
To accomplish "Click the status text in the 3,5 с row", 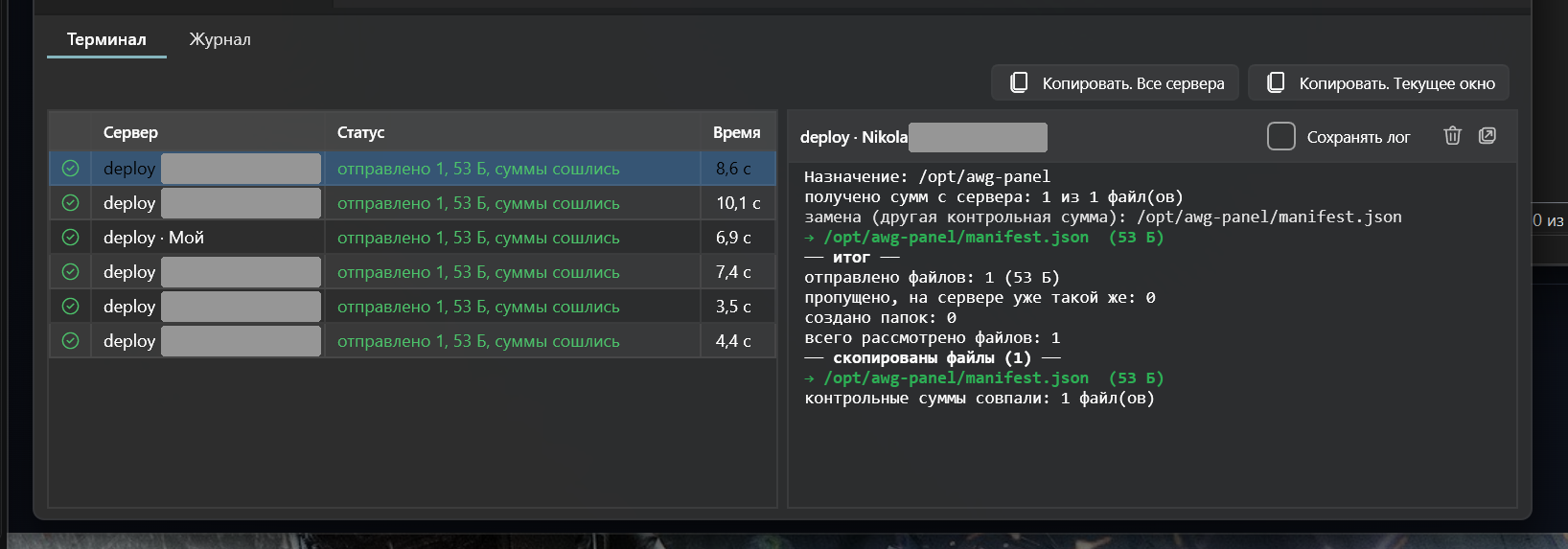I will pos(478,307).
